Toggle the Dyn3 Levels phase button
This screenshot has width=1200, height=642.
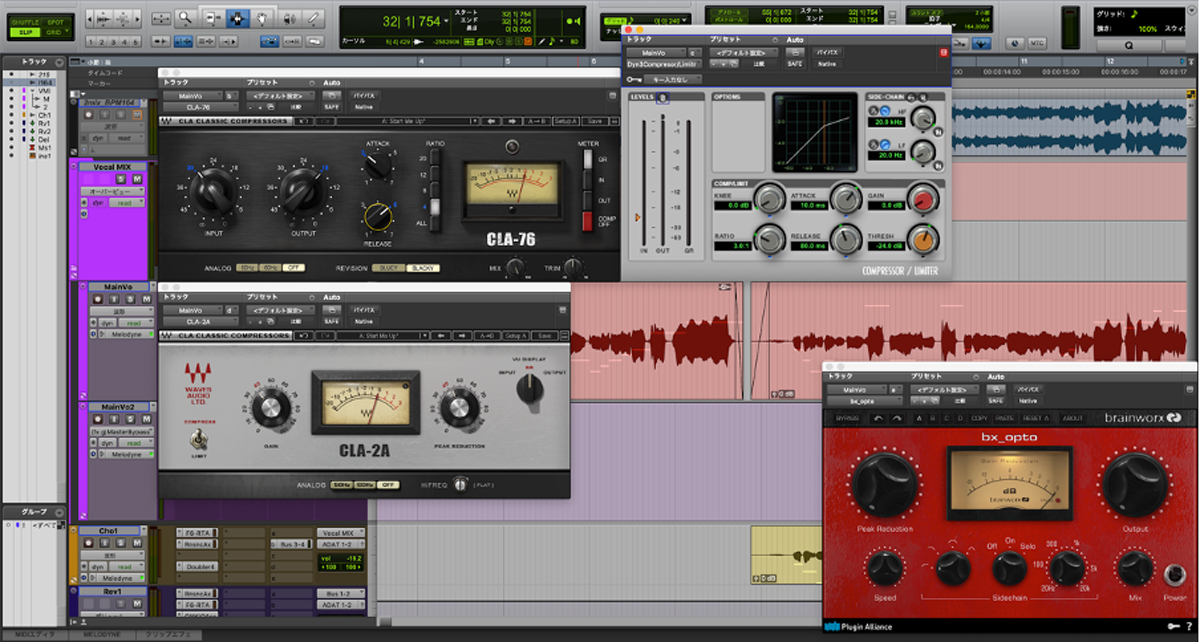[662, 97]
